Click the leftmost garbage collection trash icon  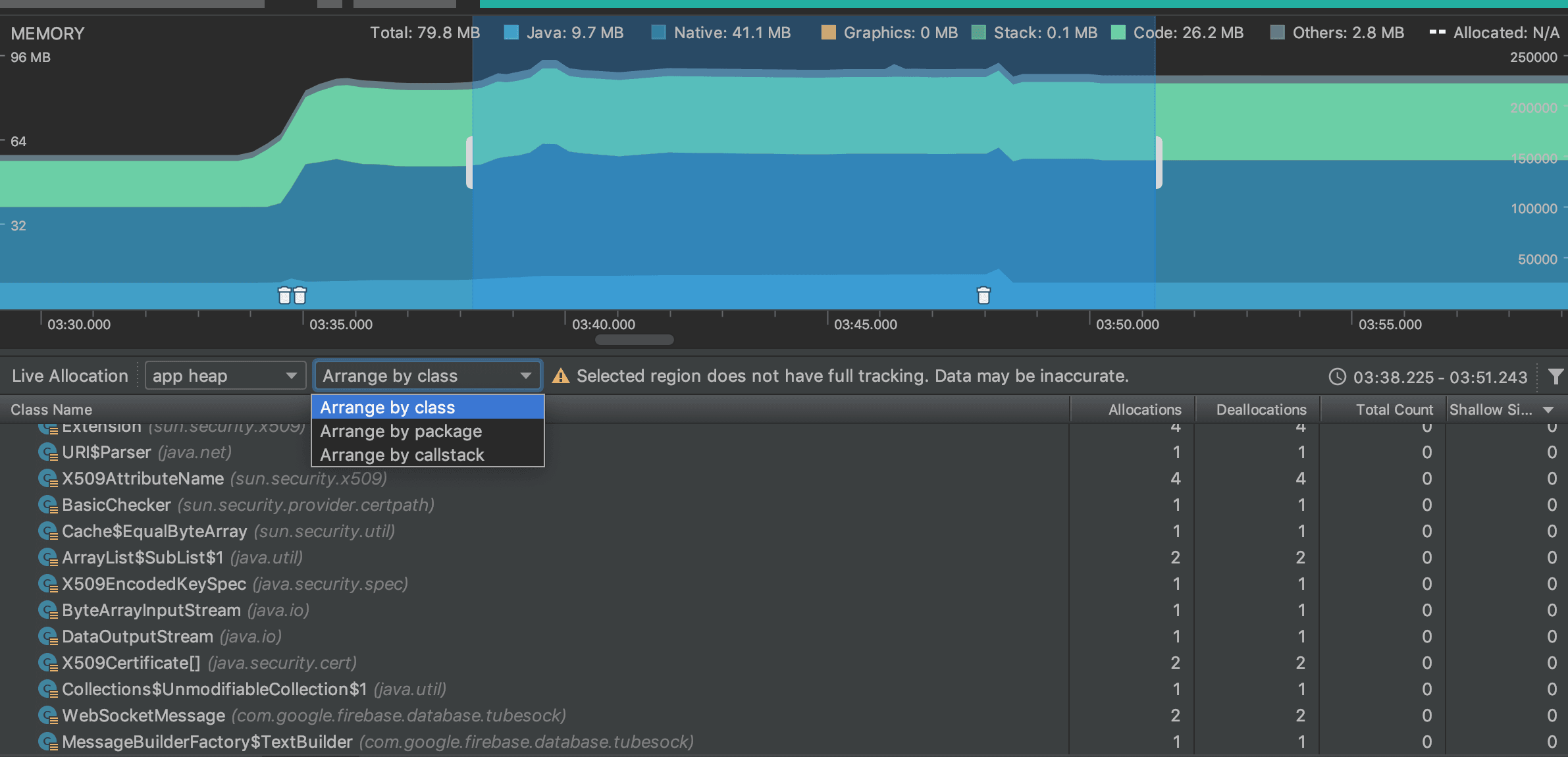click(284, 296)
